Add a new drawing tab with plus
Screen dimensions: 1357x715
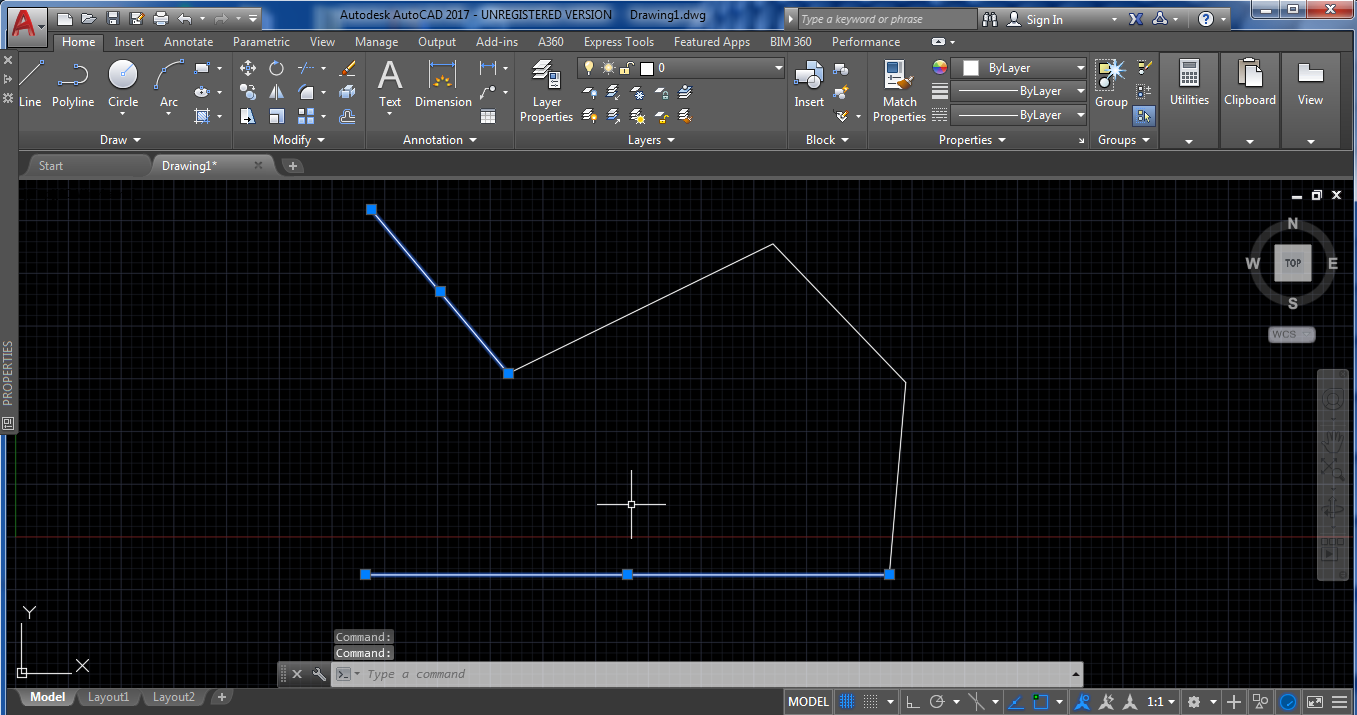292,166
